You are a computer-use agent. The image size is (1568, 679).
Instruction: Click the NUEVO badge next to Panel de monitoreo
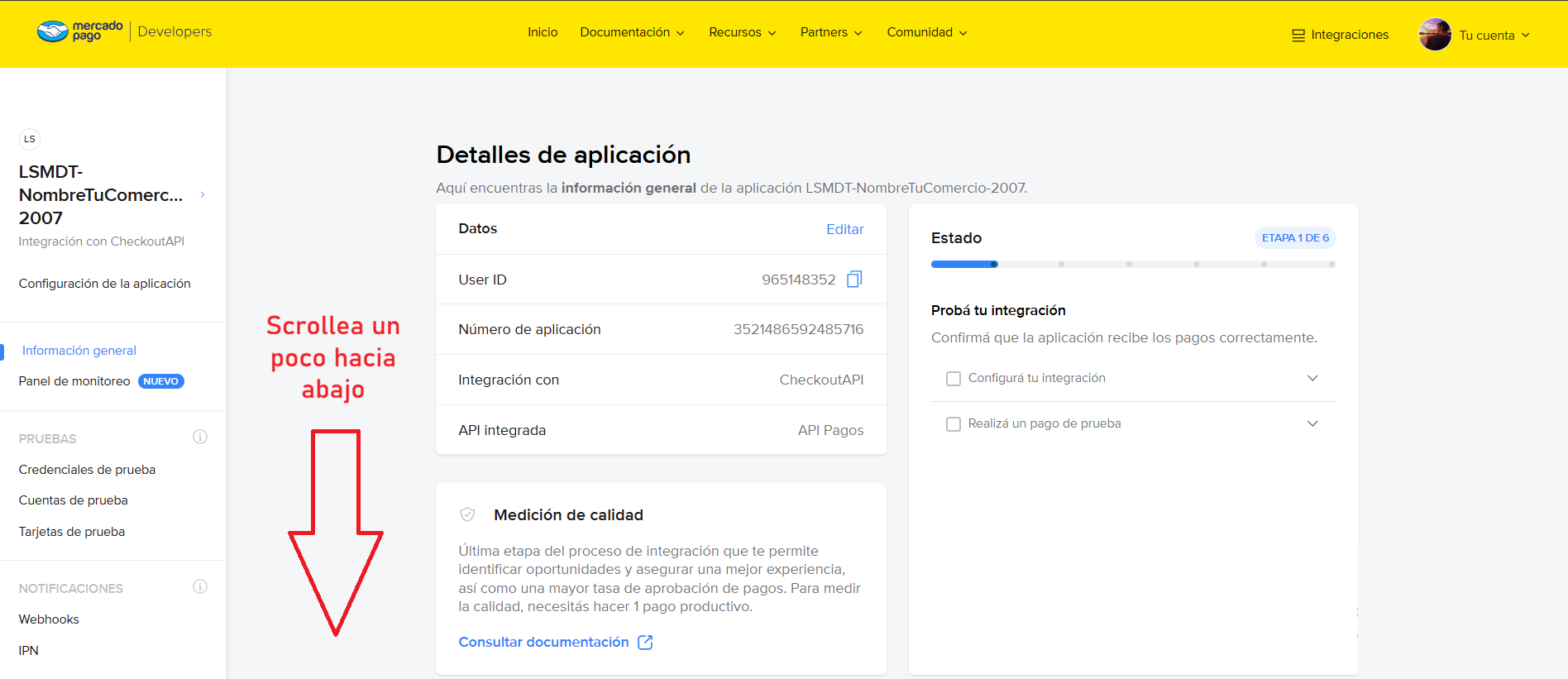click(161, 381)
